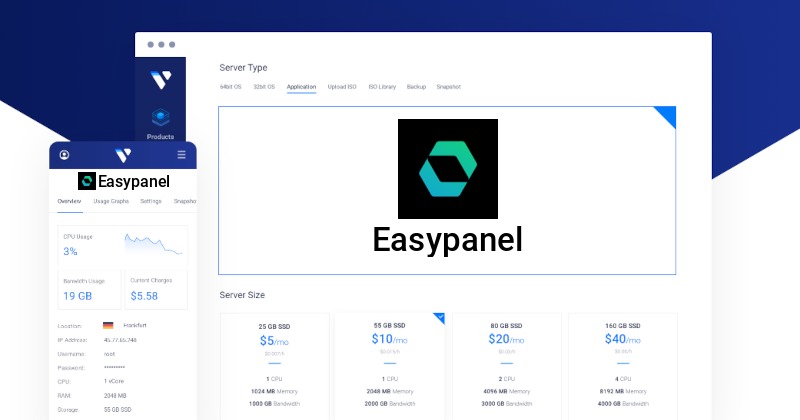The height and width of the screenshot is (420, 800).
Task: Open the Settings tab in mobile panel
Action: point(151,201)
